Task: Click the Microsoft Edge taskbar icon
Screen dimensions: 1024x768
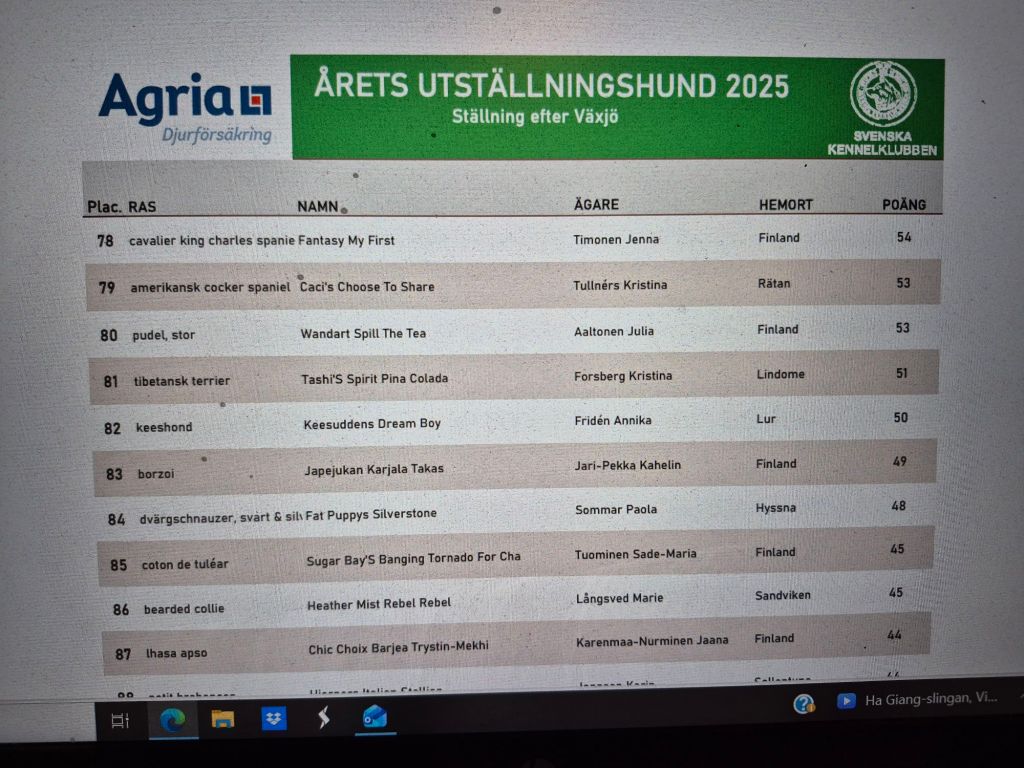Action: click(172, 719)
